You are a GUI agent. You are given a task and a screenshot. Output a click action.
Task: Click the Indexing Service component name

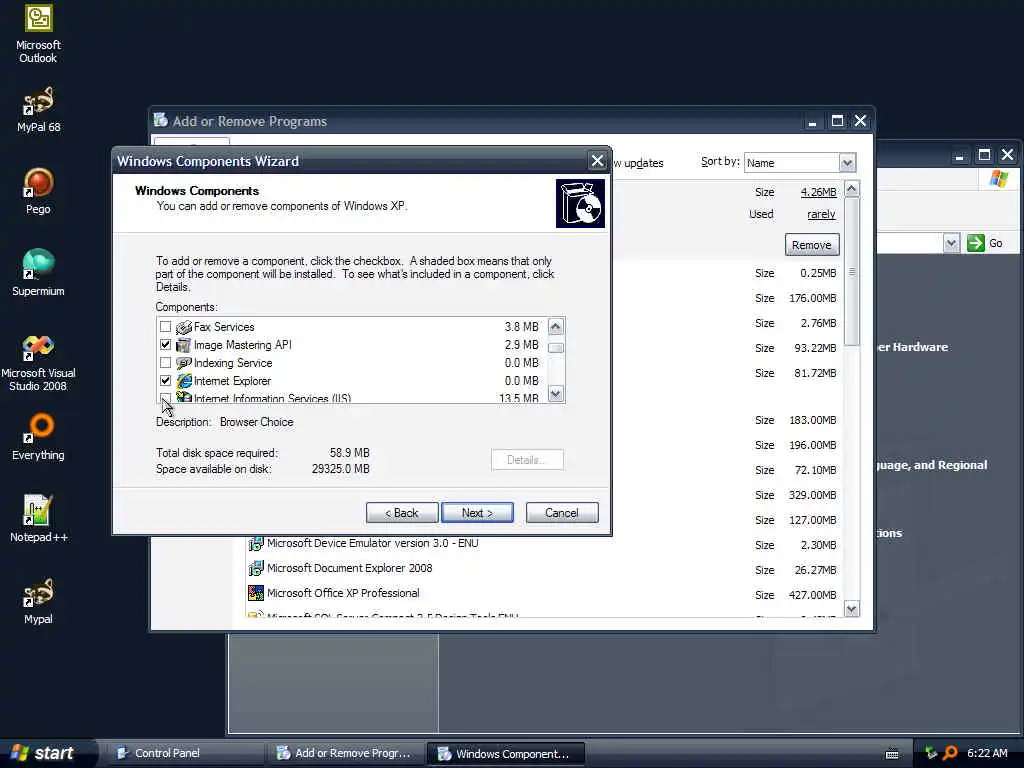click(233, 363)
